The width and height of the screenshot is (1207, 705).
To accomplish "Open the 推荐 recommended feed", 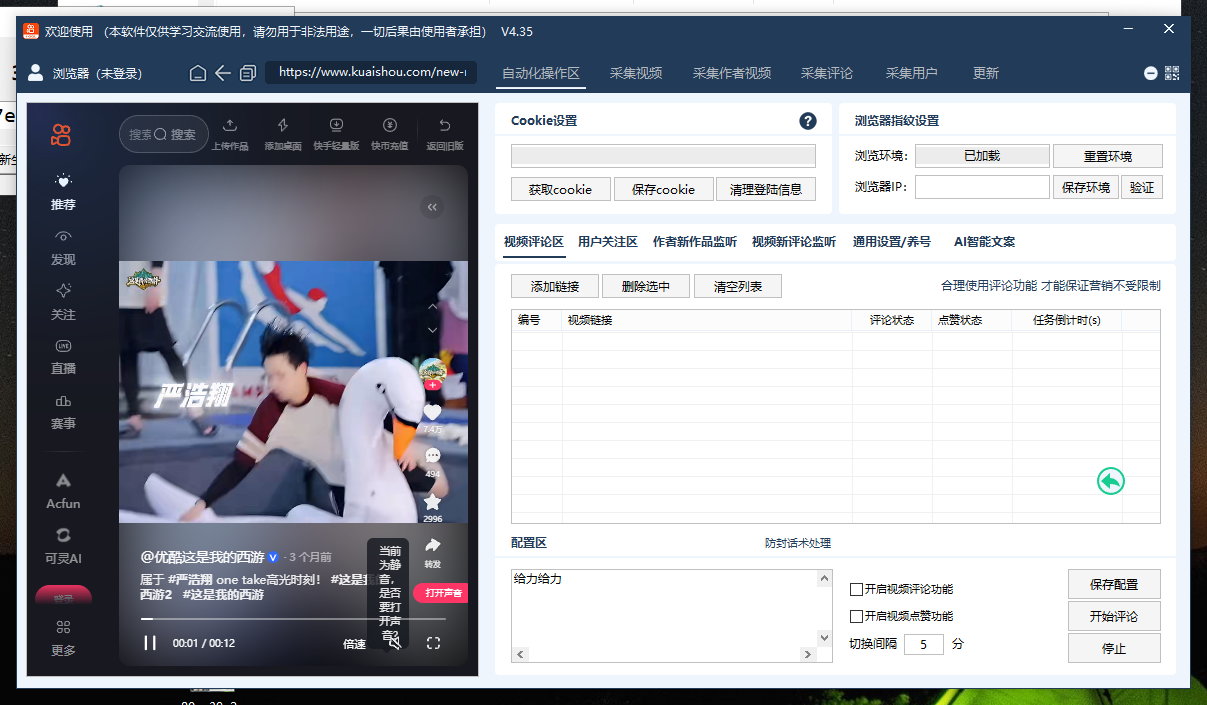I will (x=63, y=193).
